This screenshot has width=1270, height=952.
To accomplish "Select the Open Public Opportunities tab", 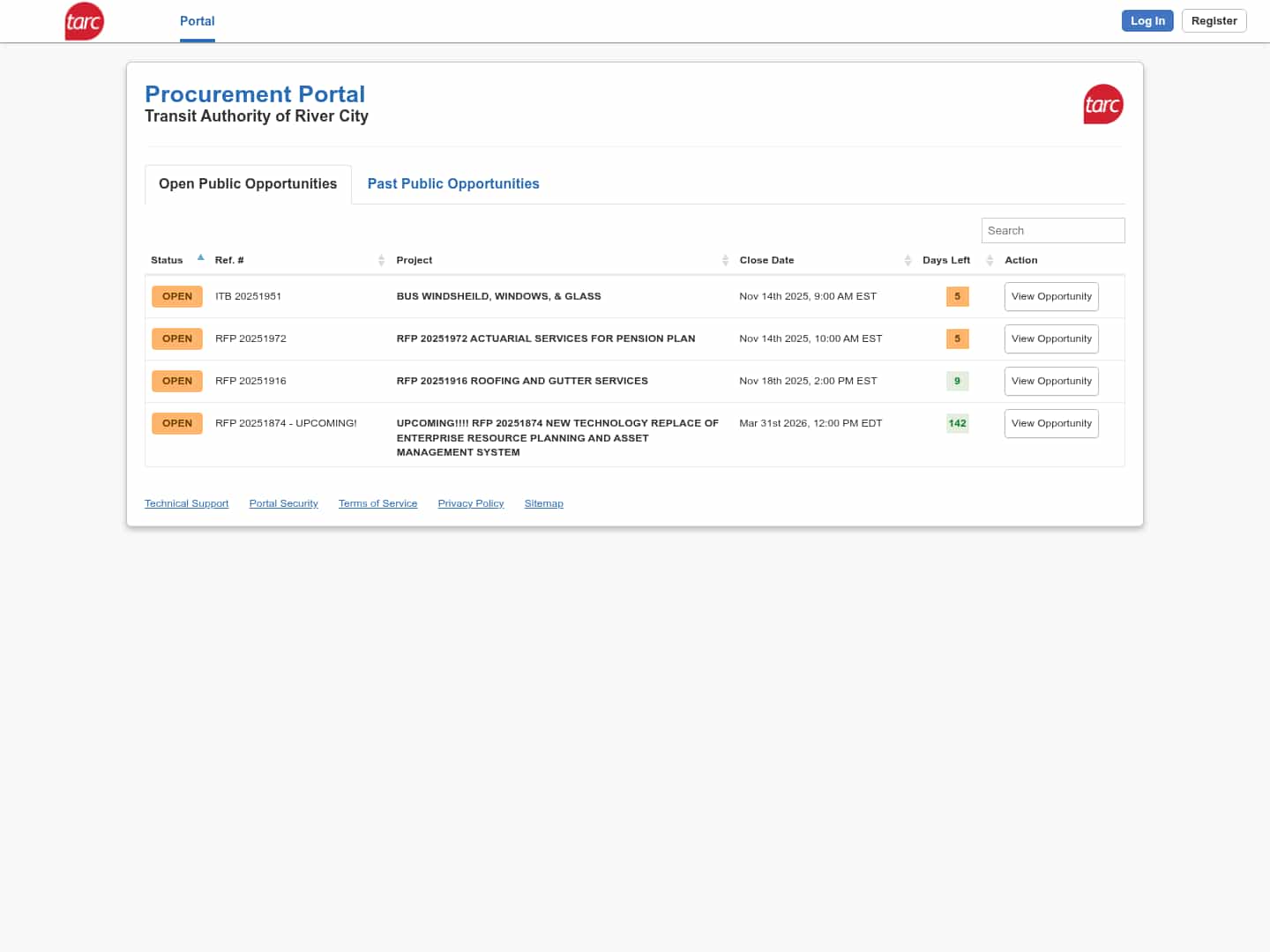I will (248, 184).
